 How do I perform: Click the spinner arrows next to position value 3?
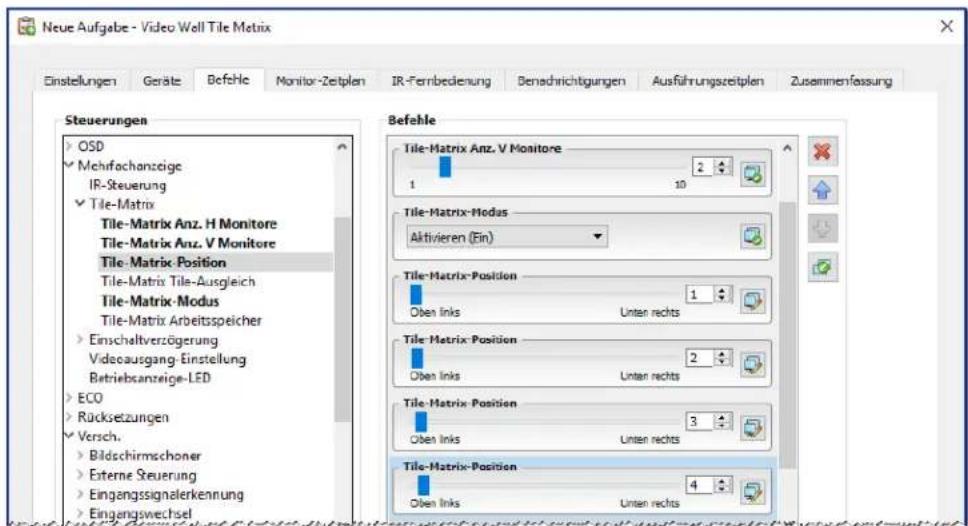click(722, 422)
